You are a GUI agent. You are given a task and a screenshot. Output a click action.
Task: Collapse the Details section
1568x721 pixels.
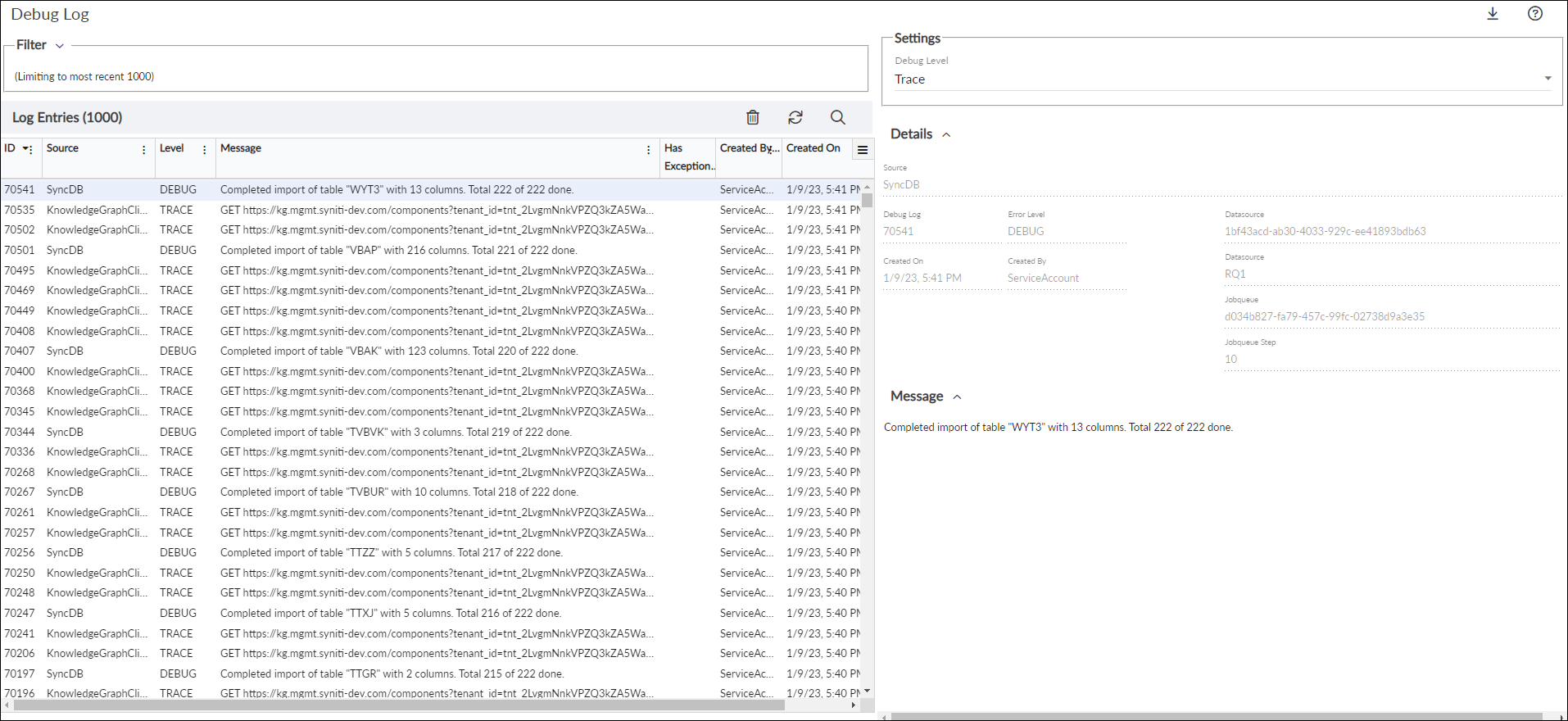click(x=946, y=134)
